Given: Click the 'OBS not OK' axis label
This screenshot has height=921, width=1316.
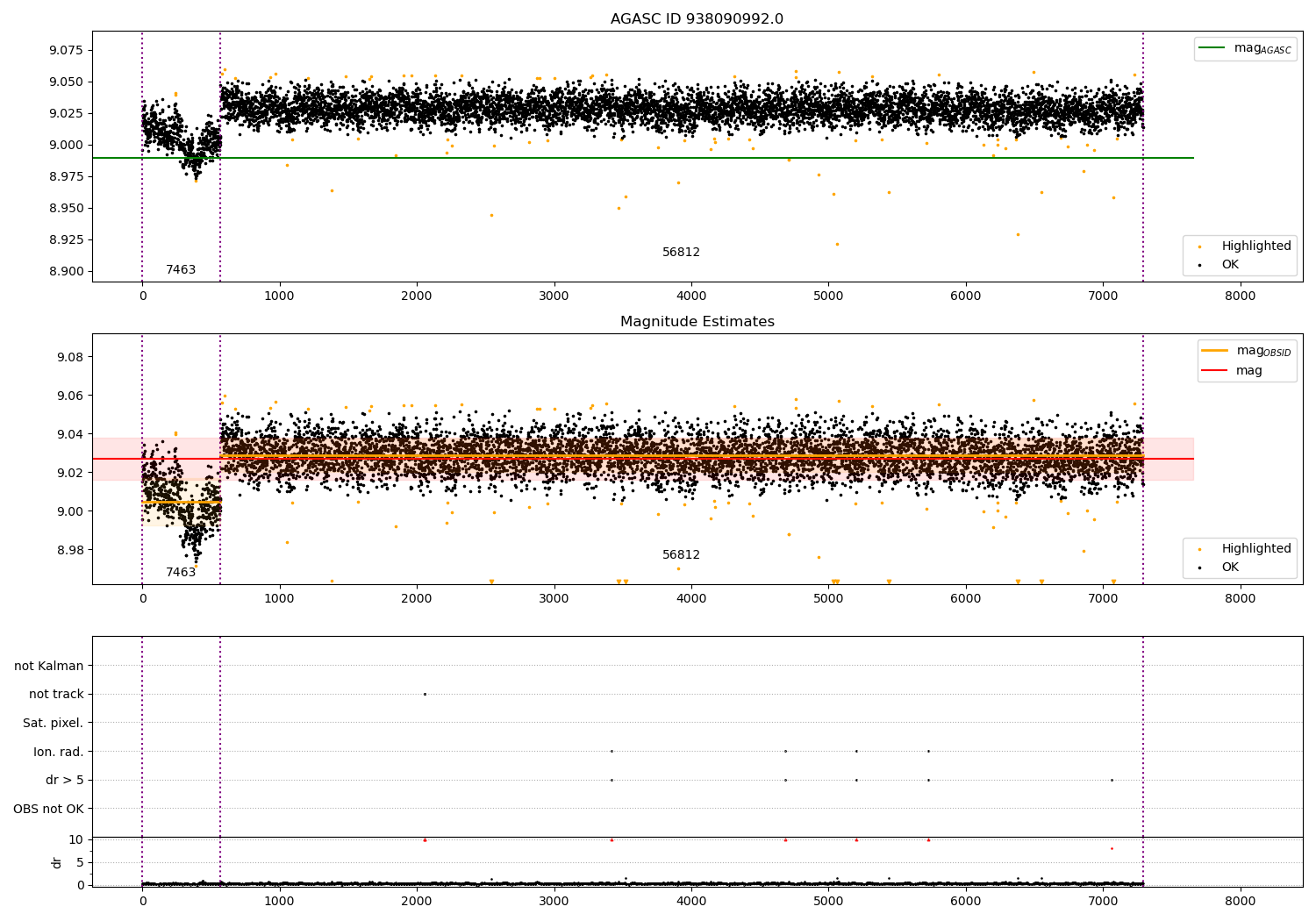Looking at the screenshot, I should click(48, 809).
